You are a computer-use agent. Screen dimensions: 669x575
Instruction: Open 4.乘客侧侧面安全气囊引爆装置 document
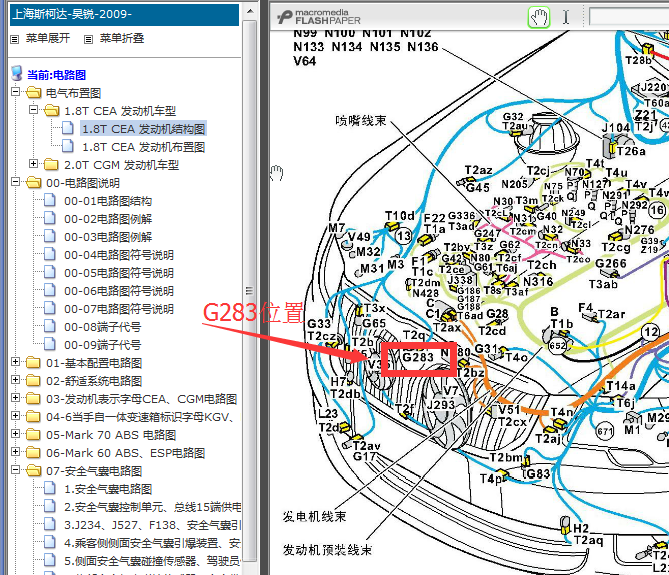[x=152, y=543]
